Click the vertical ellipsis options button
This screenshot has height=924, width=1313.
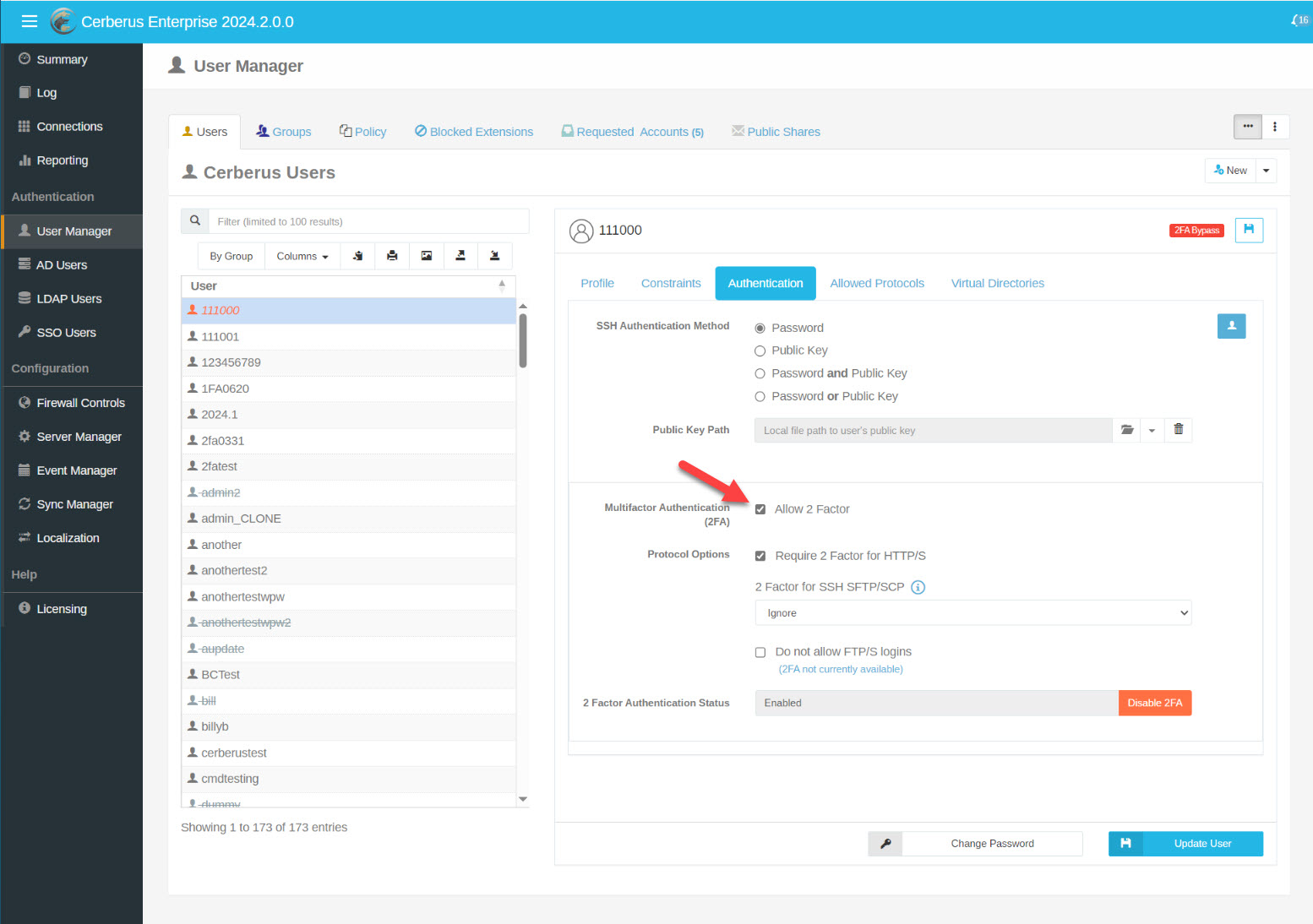click(1275, 127)
